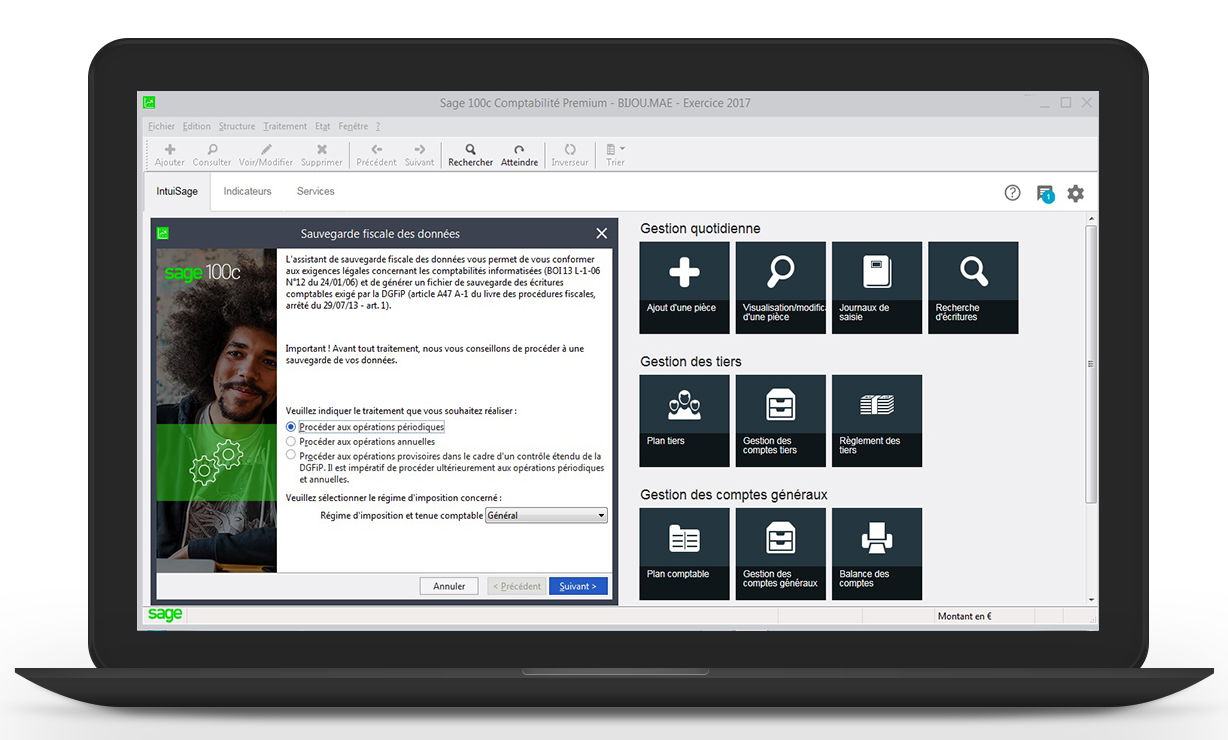Click the Rechercher toolbar icon
Image resolution: width=1228 pixels, height=740 pixels.
point(470,154)
